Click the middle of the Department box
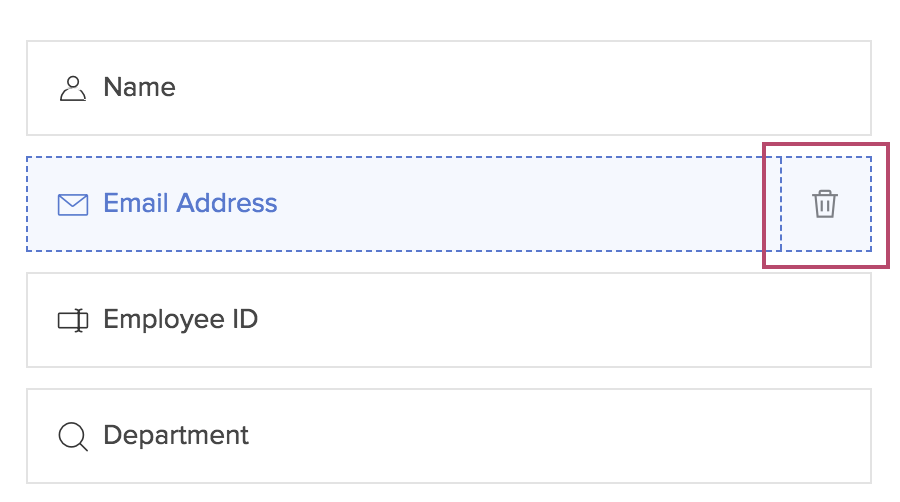900x502 pixels. [x=448, y=436]
